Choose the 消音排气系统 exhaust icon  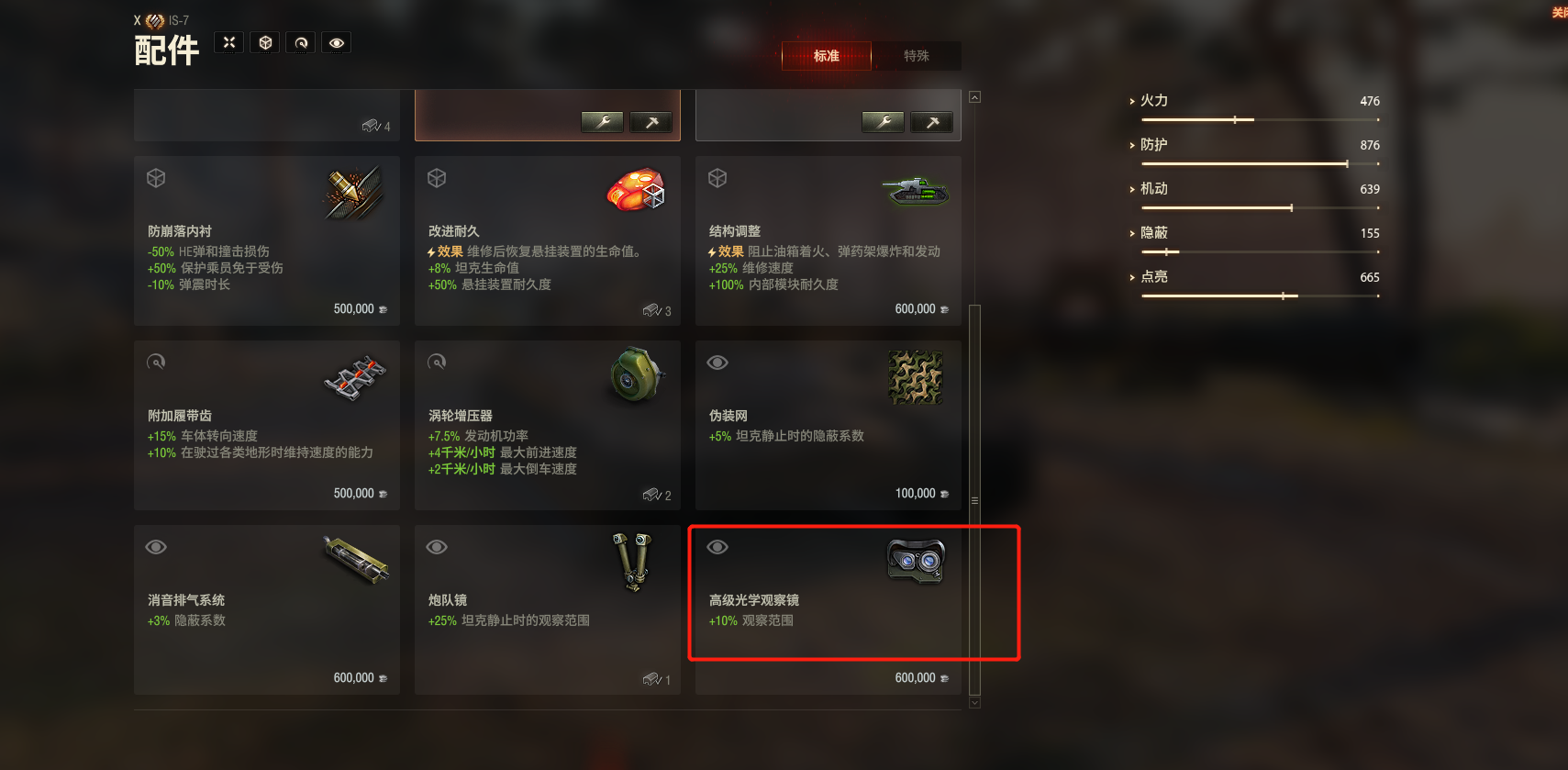(x=356, y=560)
